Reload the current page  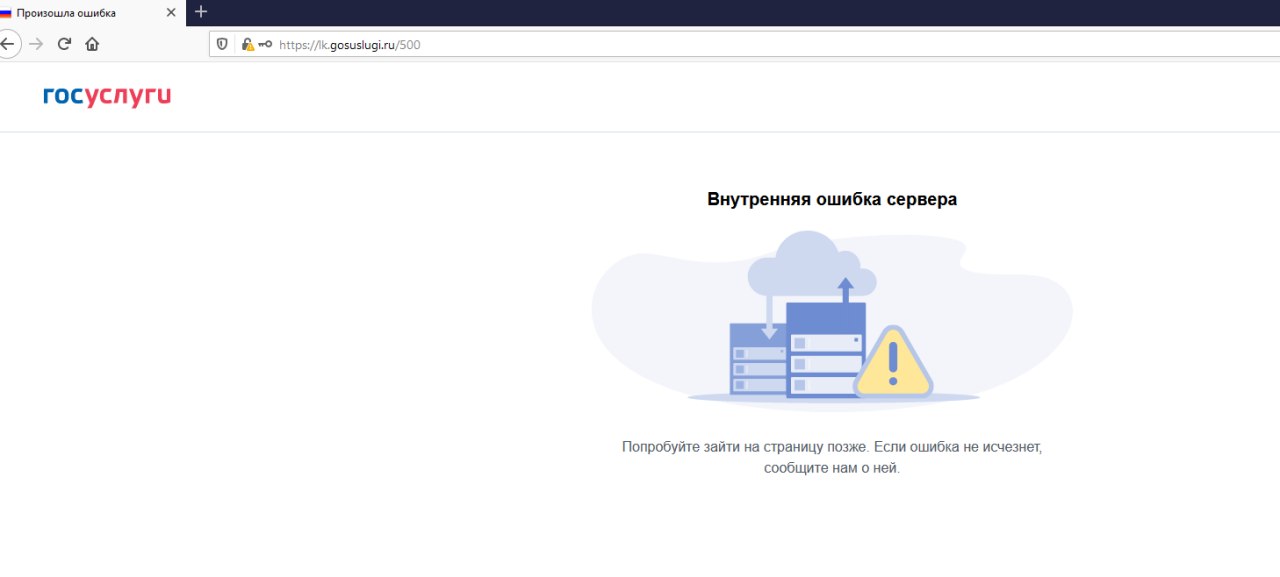(x=64, y=44)
